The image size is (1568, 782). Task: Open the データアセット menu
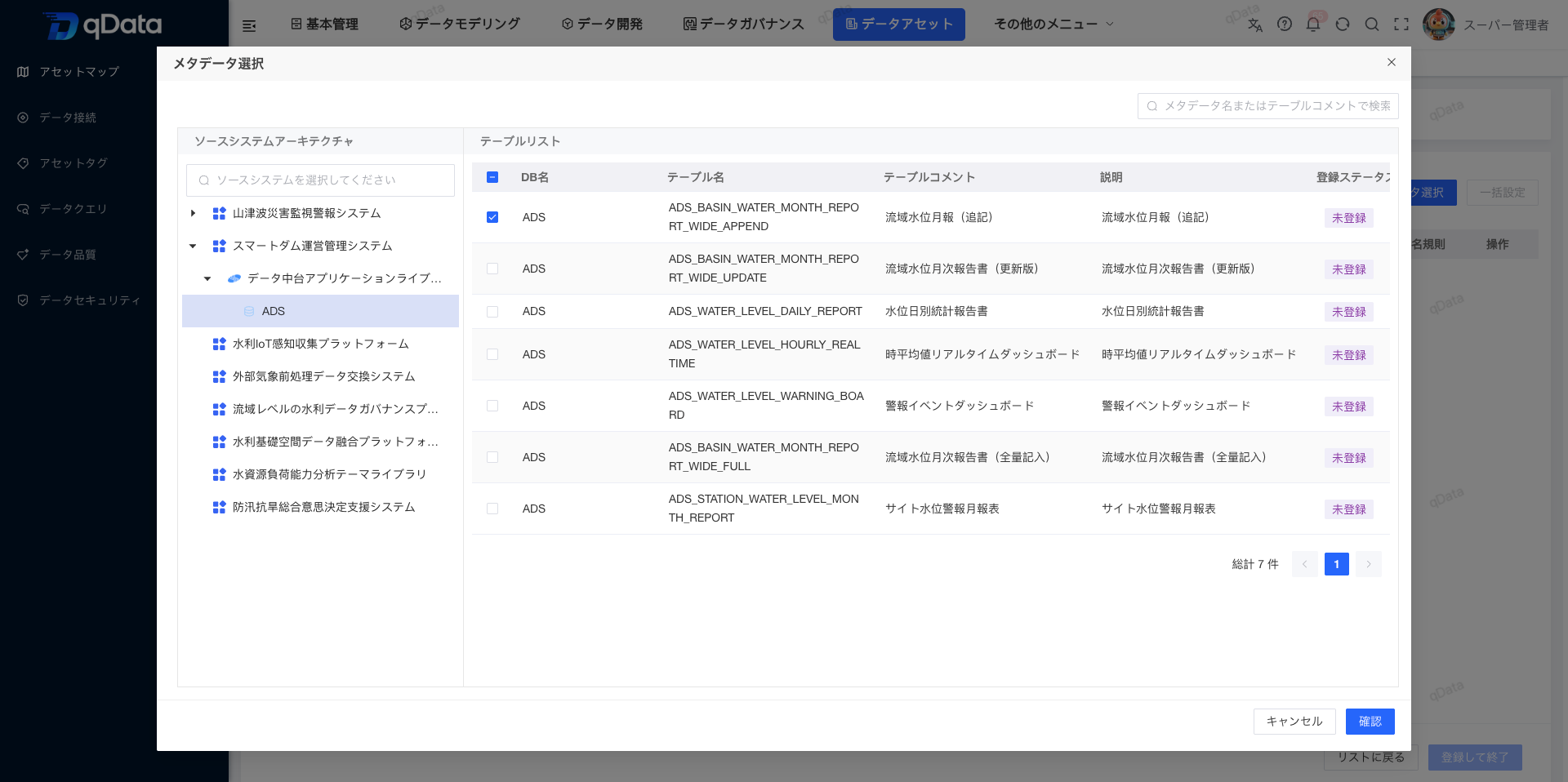tap(899, 24)
